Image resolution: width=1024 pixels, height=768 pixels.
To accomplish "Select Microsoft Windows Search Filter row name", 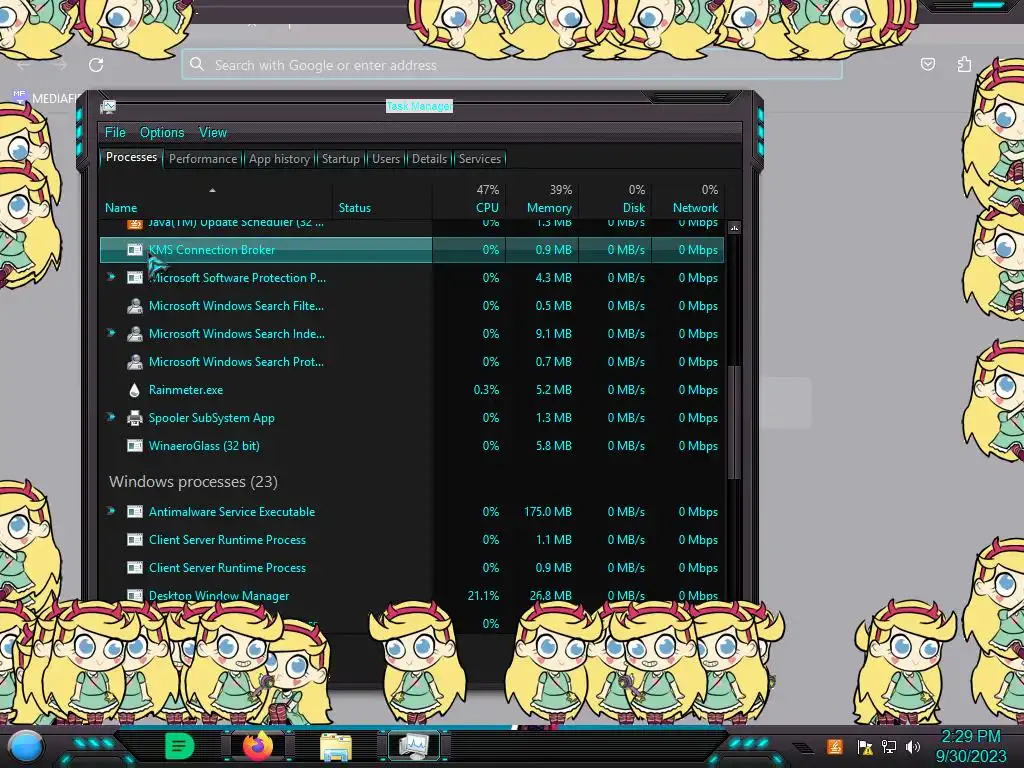I will pos(236,306).
